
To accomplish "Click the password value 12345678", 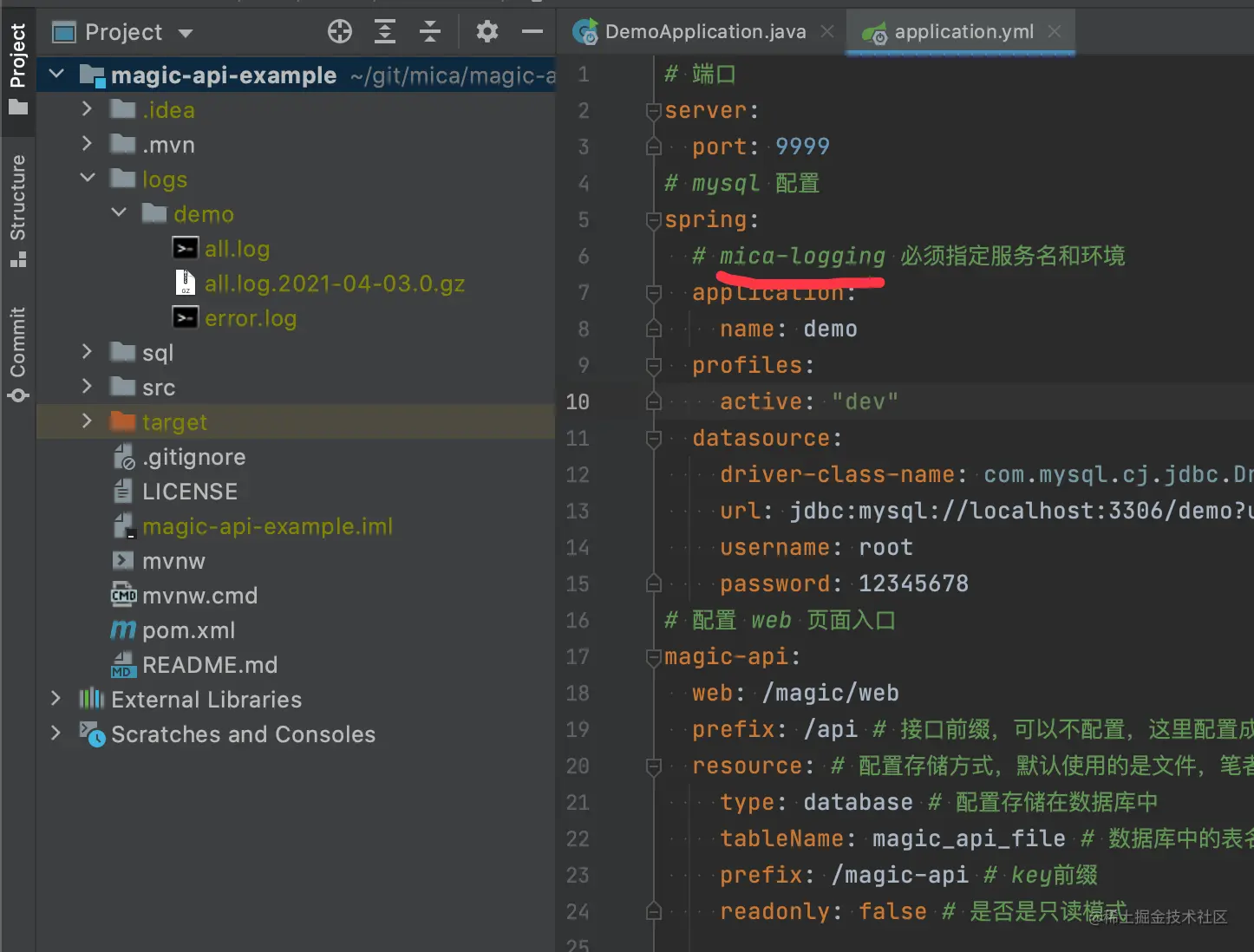I will coord(913,584).
